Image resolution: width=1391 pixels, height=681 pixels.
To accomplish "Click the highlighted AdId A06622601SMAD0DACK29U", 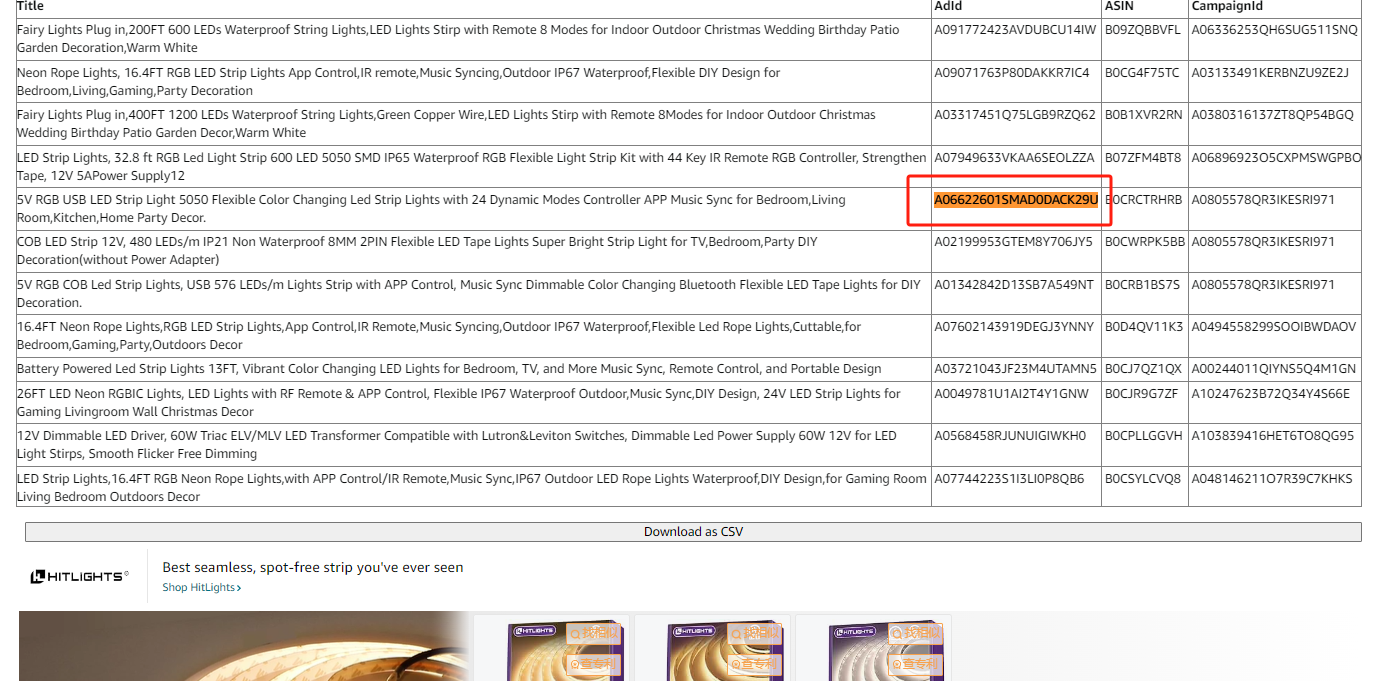I will [1015, 200].
